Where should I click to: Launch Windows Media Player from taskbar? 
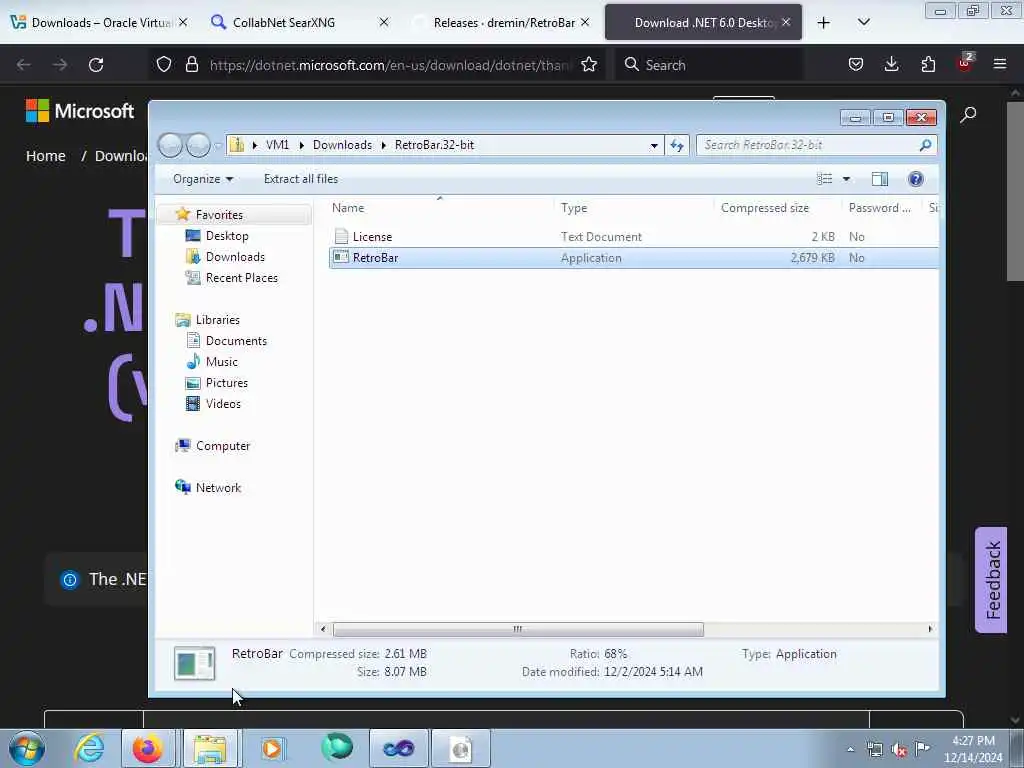tap(272, 748)
